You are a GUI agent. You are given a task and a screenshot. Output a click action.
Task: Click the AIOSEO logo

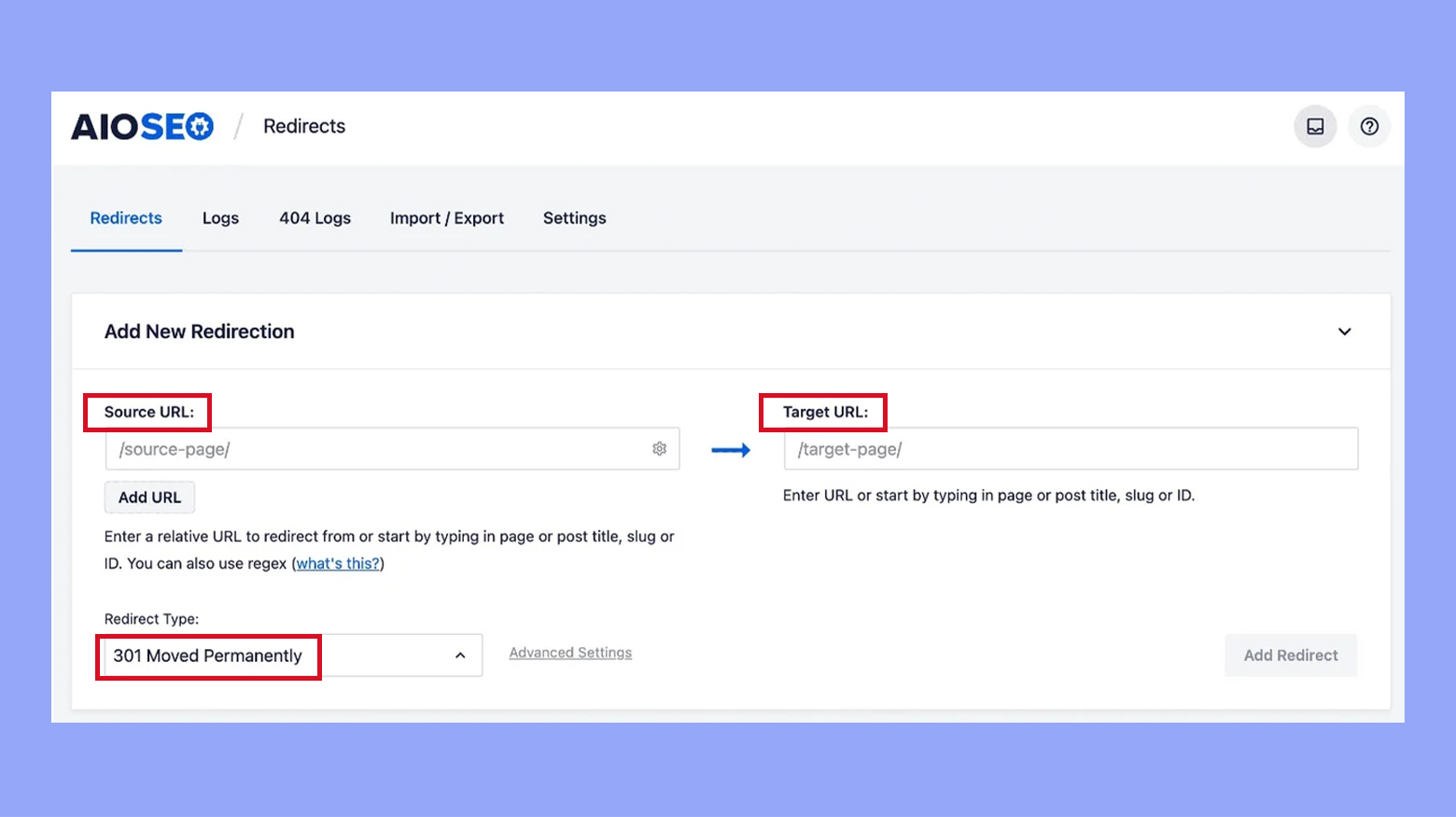click(x=142, y=126)
